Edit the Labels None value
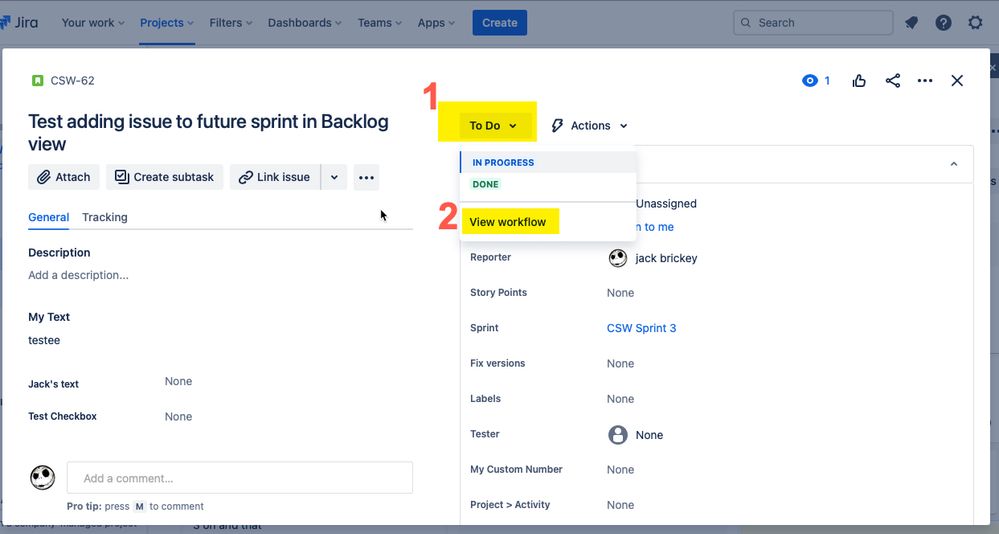The width and height of the screenshot is (999, 534). 621,399
